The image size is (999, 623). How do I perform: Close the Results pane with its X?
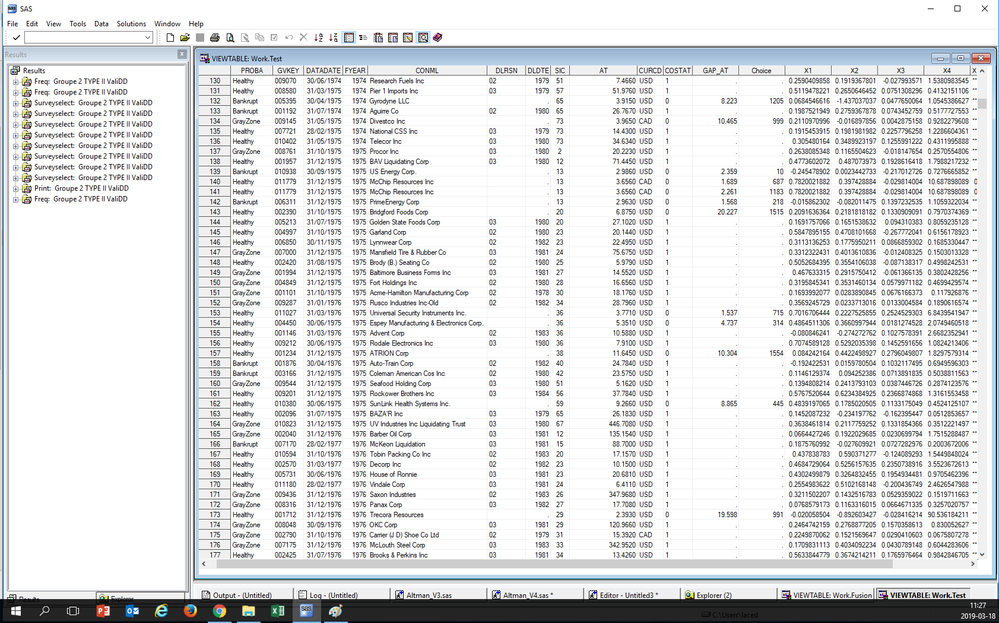click(x=182, y=54)
